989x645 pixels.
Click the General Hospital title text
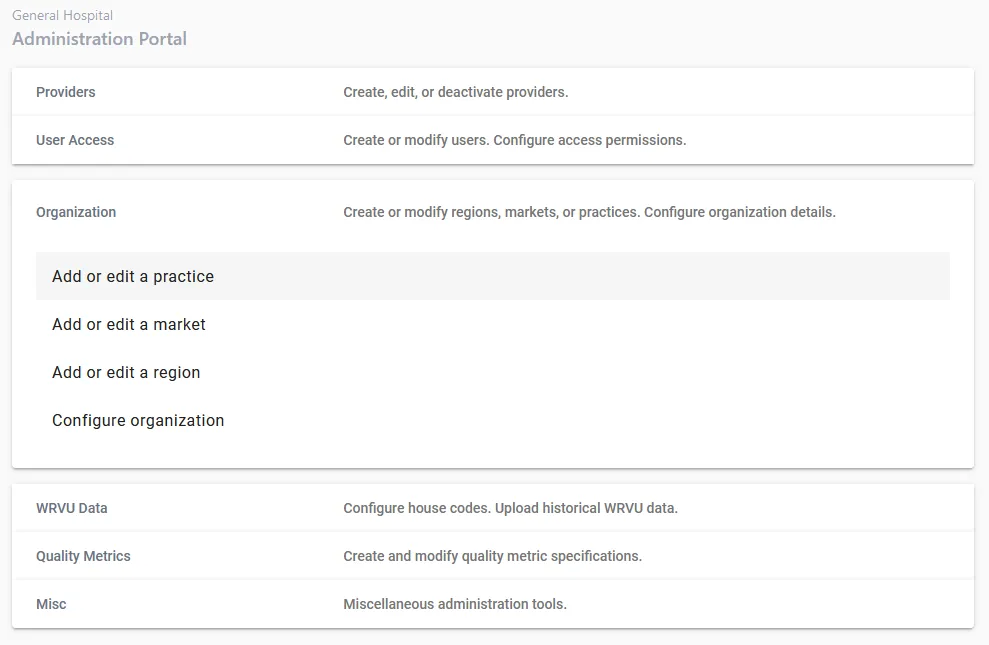click(62, 16)
